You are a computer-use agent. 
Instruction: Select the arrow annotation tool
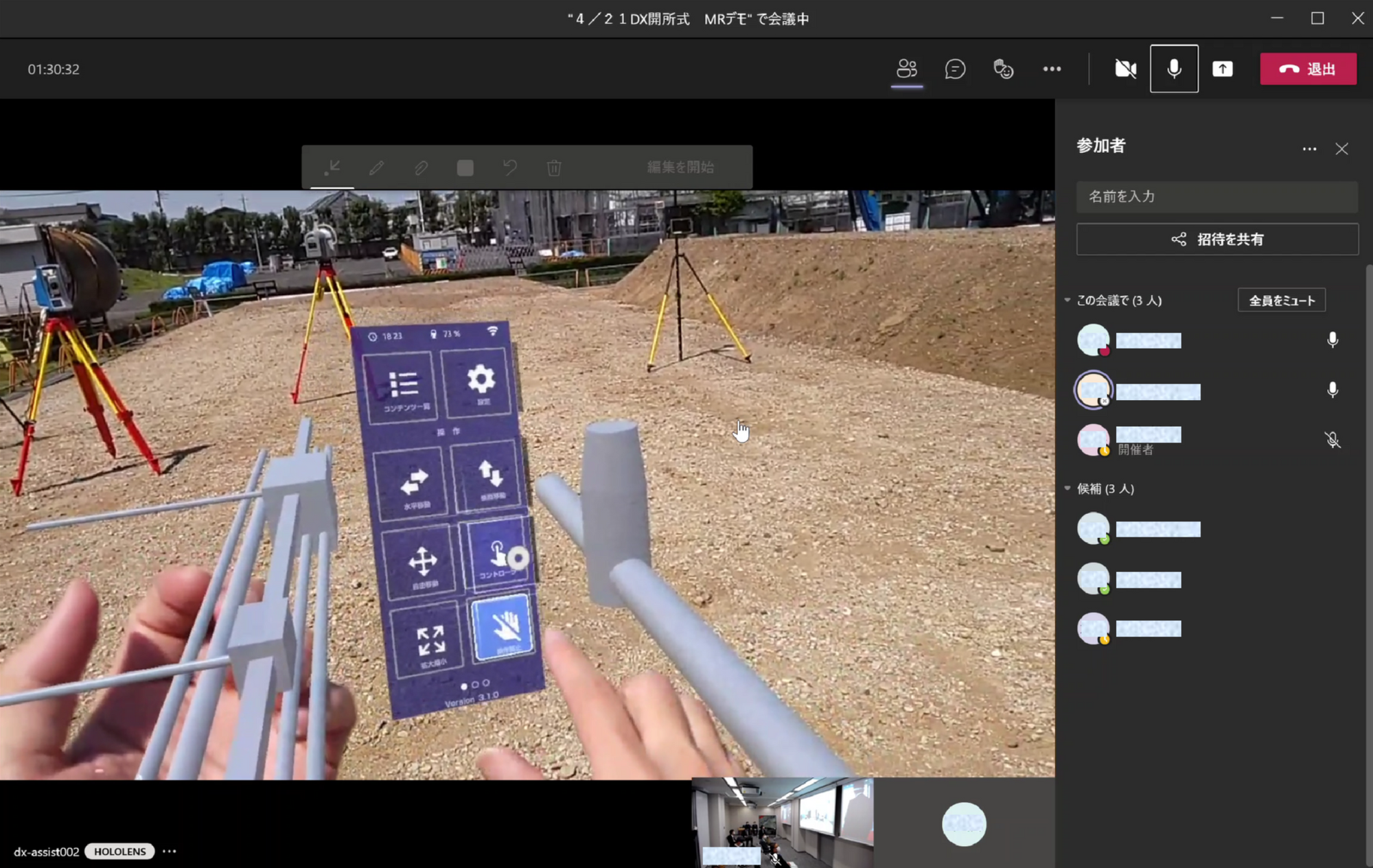(332, 167)
